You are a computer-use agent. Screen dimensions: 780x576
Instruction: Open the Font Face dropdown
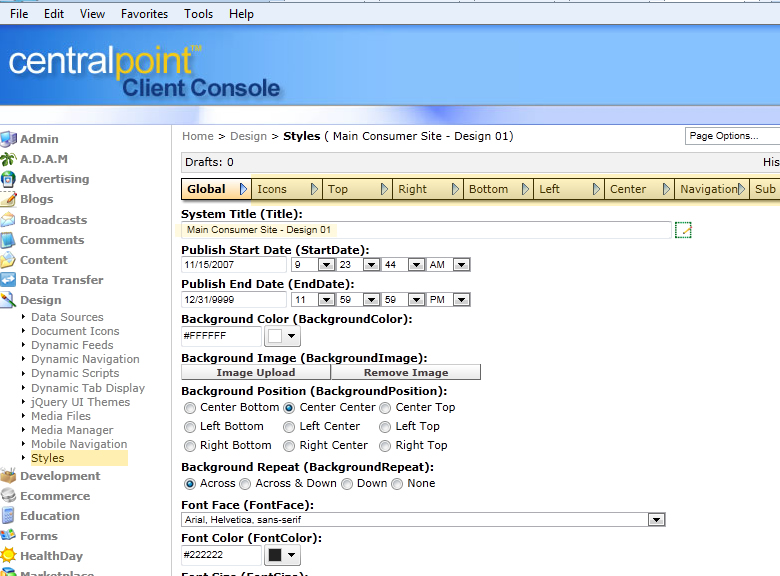(x=656, y=520)
